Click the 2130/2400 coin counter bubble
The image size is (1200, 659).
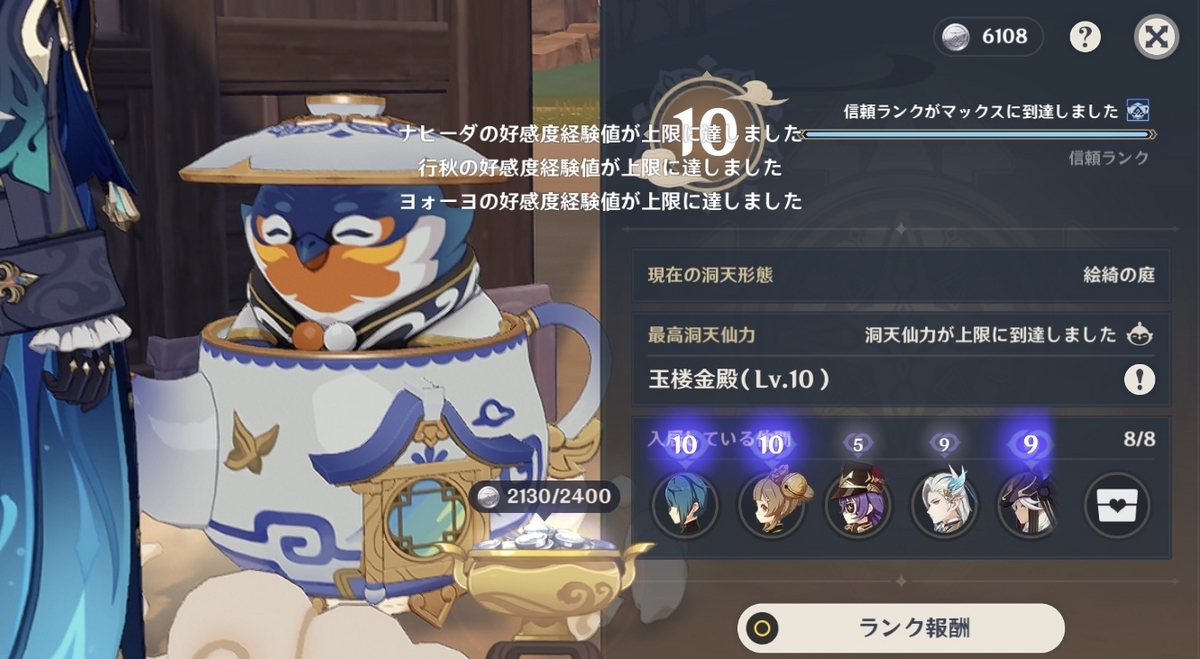pos(542,496)
